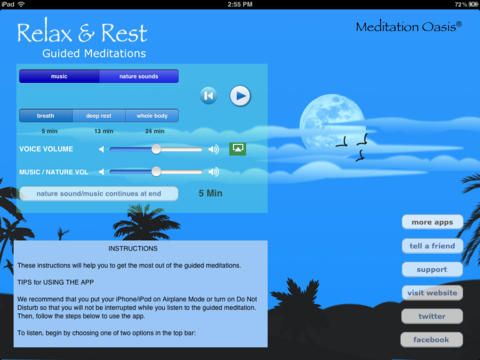The width and height of the screenshot is (480, 360).
Task: Click the skip-to-start rewind icon
Action: 209,96
